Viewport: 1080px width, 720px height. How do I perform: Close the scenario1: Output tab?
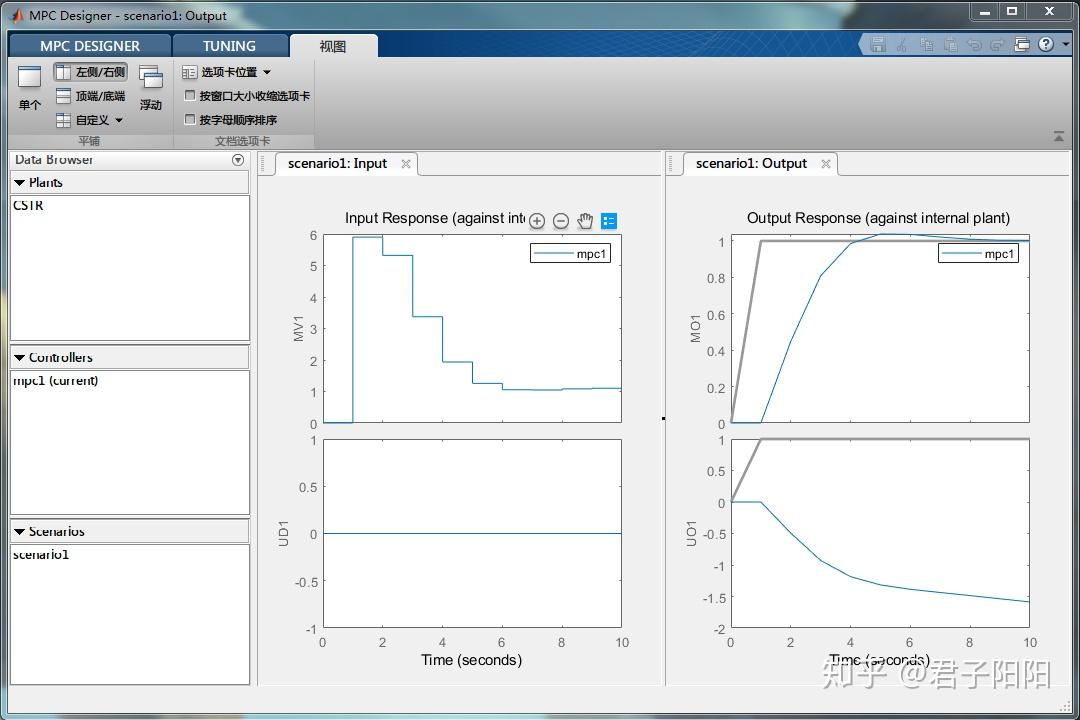825,164
